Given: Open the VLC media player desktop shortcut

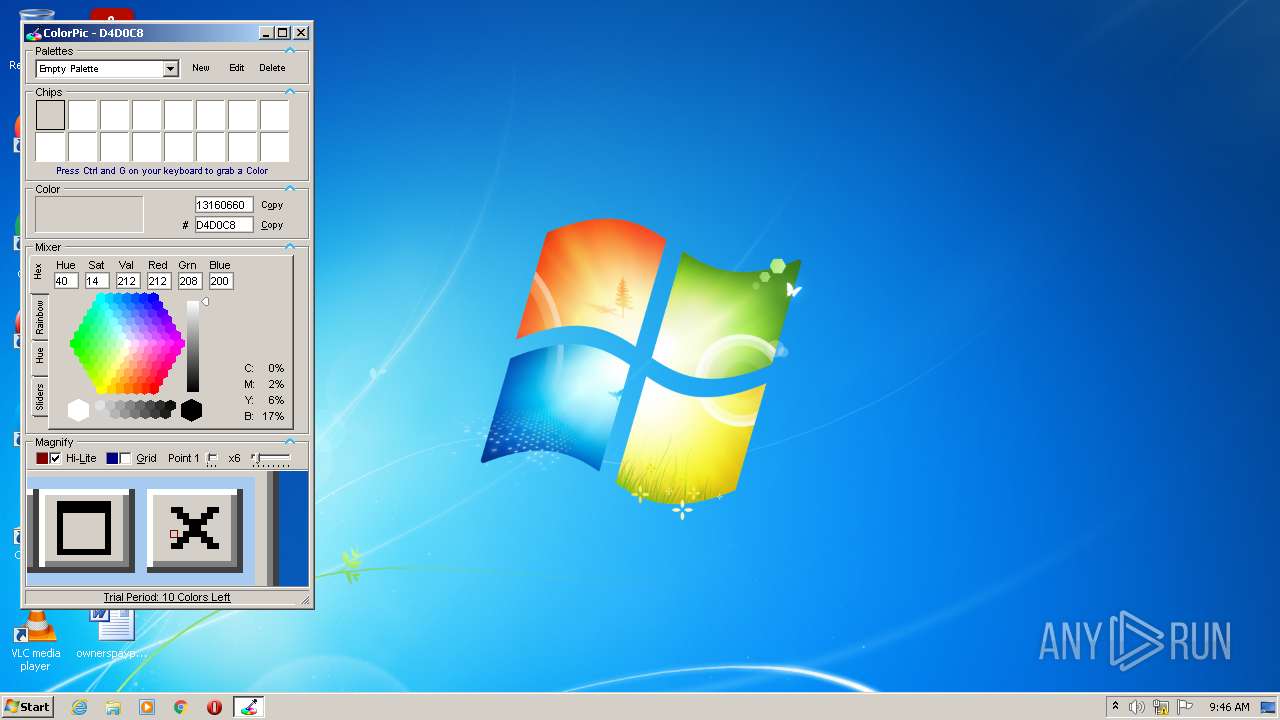Looking at the screenshot, I should (x=35, y=641).
